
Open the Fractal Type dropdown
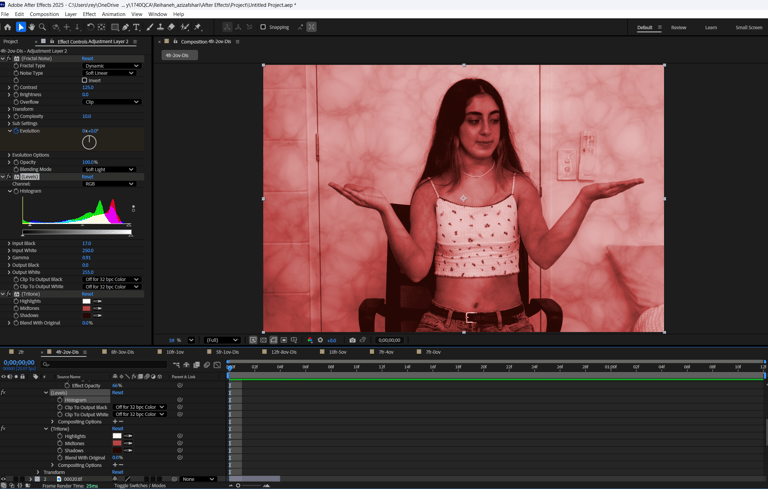112,66
